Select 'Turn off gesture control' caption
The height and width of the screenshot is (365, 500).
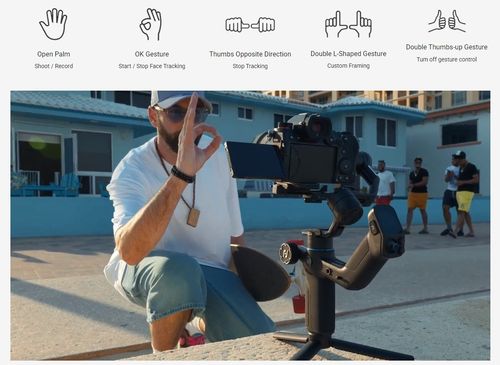447,59
